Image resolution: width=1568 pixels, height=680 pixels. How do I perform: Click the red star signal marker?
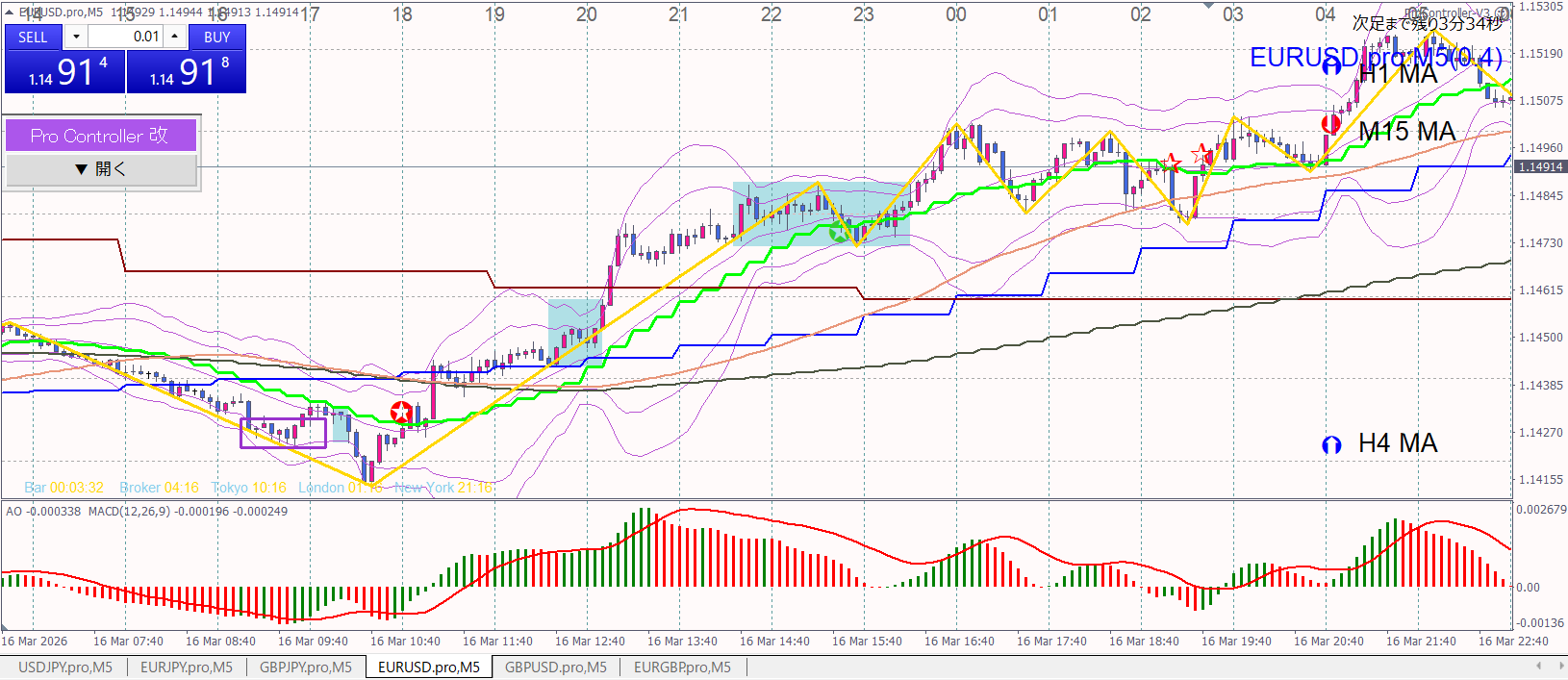401,413
